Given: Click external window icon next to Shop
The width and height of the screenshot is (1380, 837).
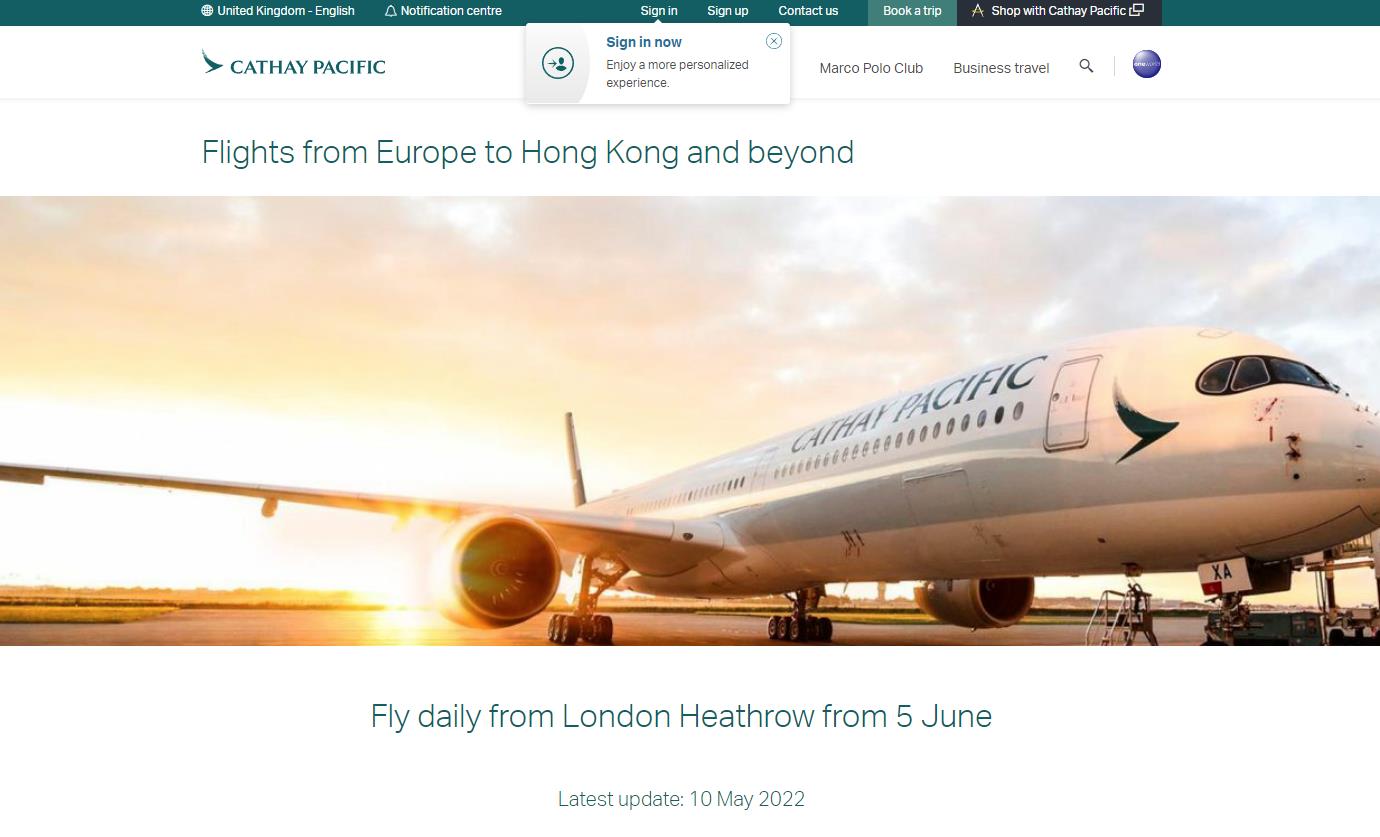Looking at the screenshot, I should pyautogui.click(x=1137, y=11).
